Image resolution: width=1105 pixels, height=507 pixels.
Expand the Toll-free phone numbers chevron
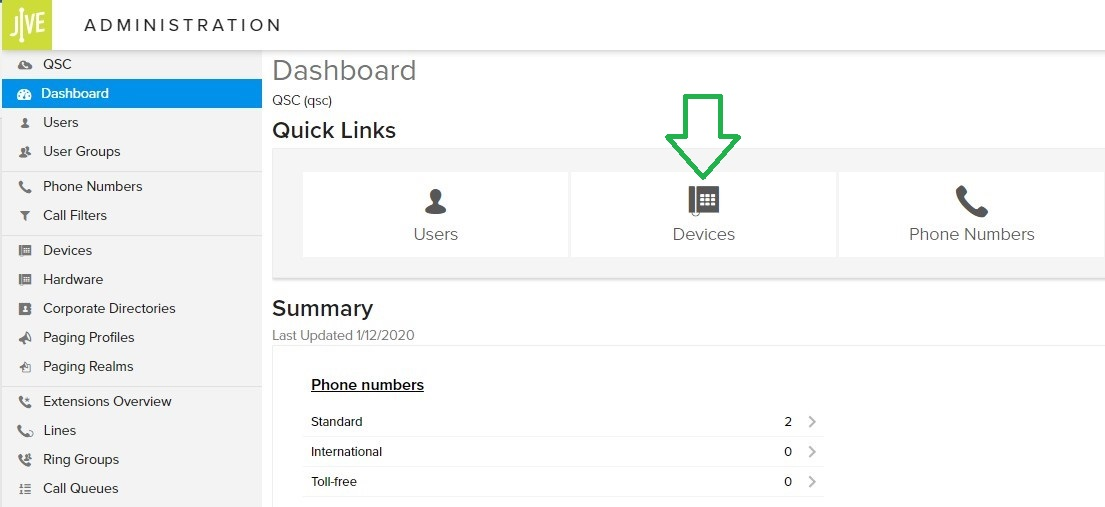coord(812,482)
